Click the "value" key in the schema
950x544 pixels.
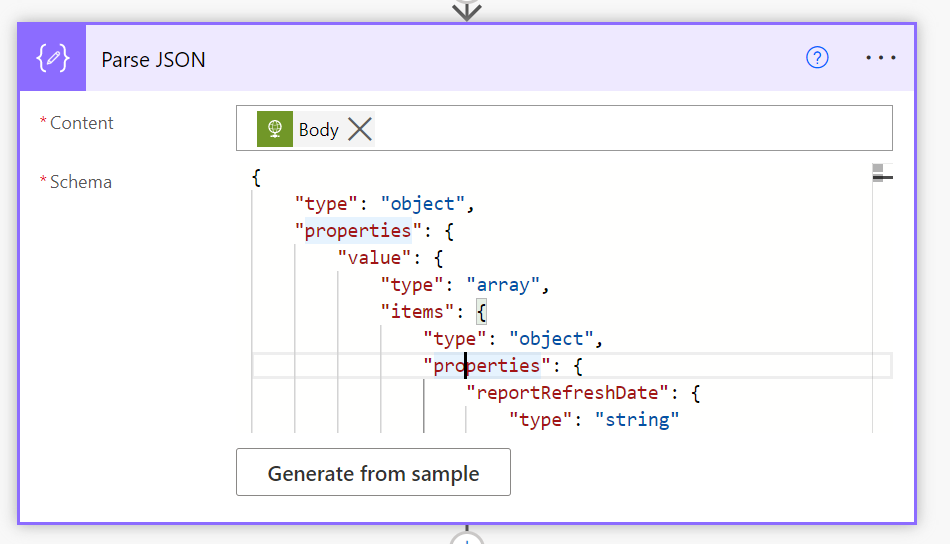click(x=369, y=258)
